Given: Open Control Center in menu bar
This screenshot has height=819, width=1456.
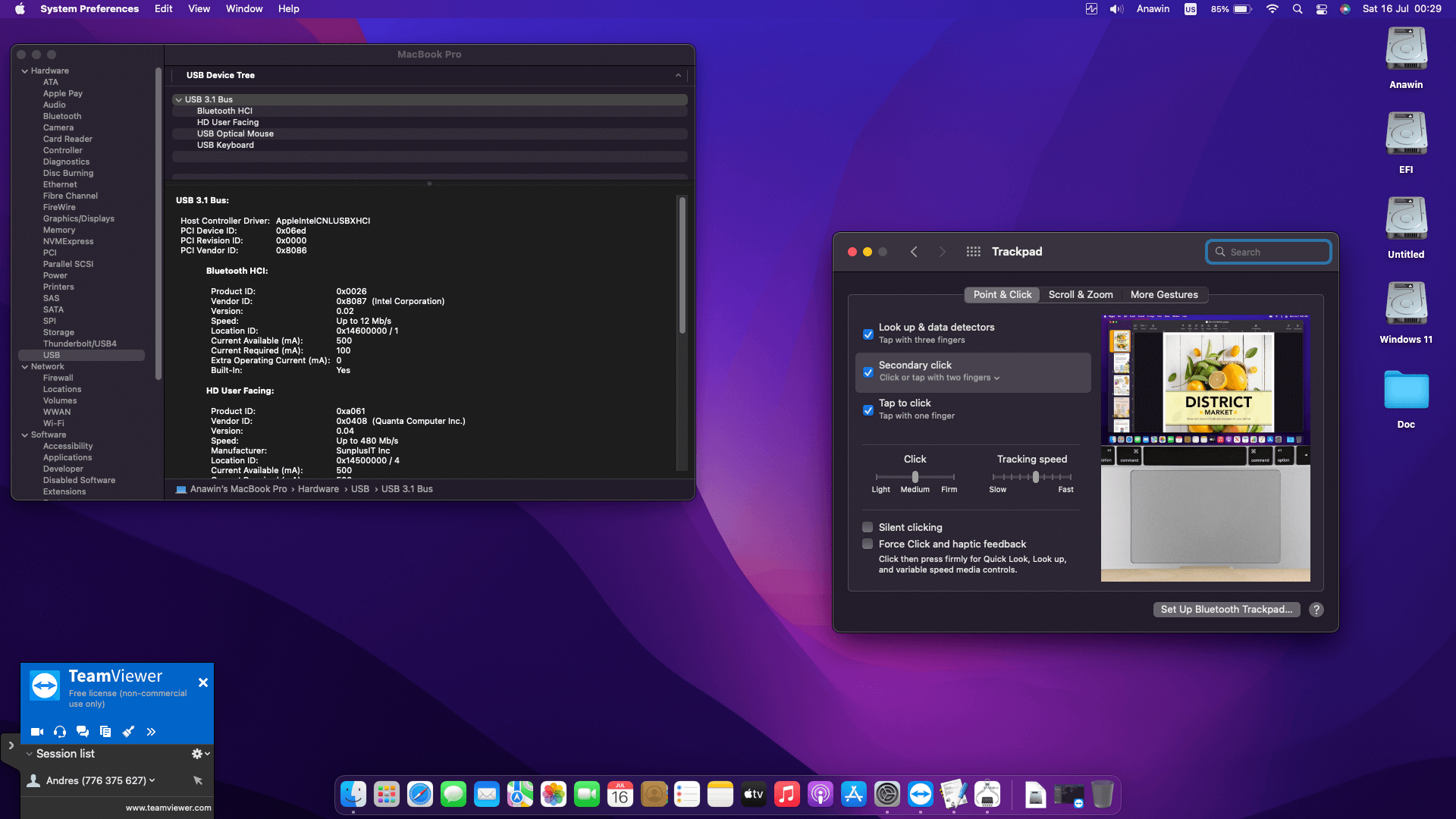Looking at the screenshot, I should 1321,9.
